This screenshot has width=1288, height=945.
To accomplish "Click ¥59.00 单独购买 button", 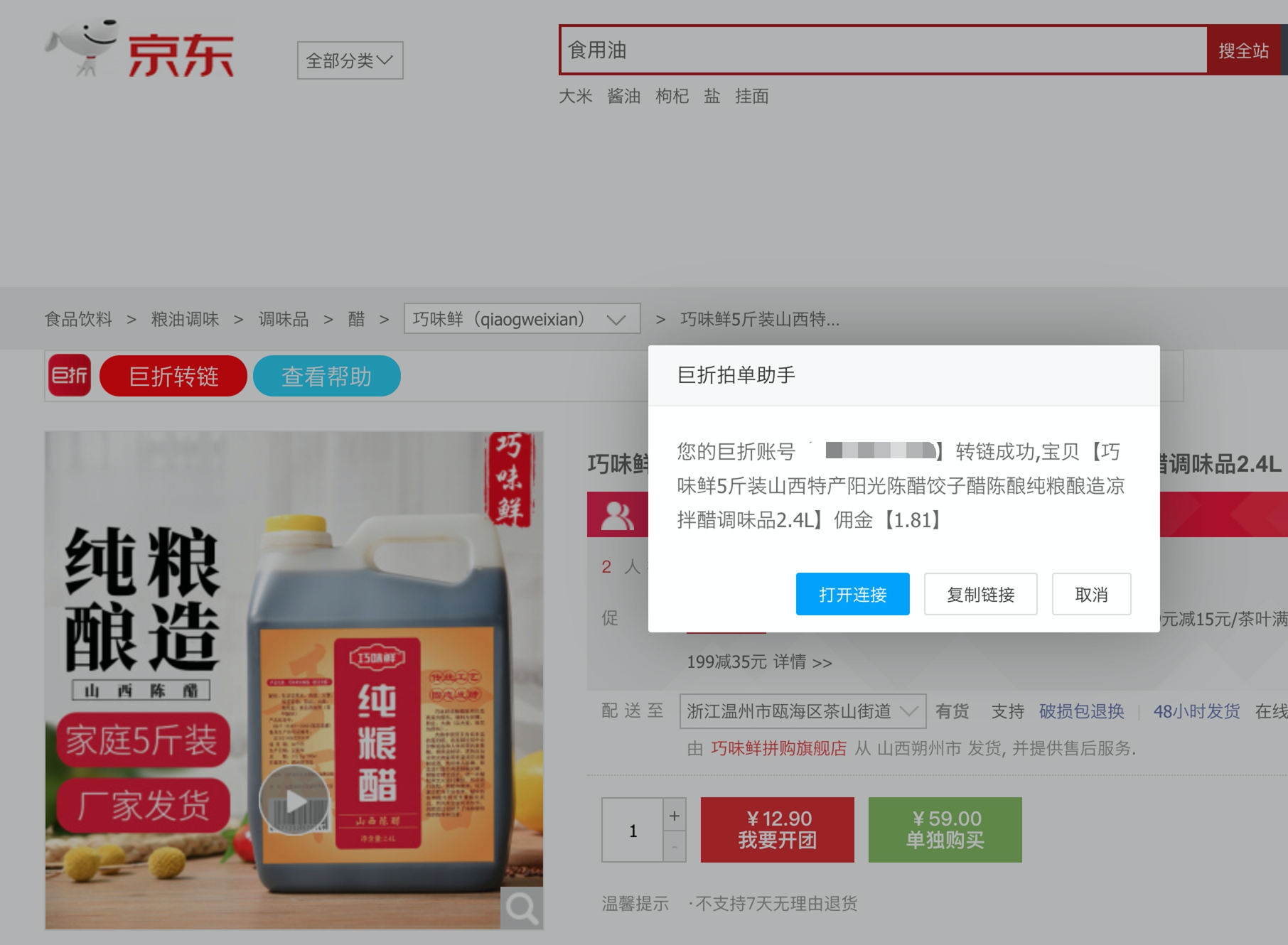I will (x=945, y=830).
